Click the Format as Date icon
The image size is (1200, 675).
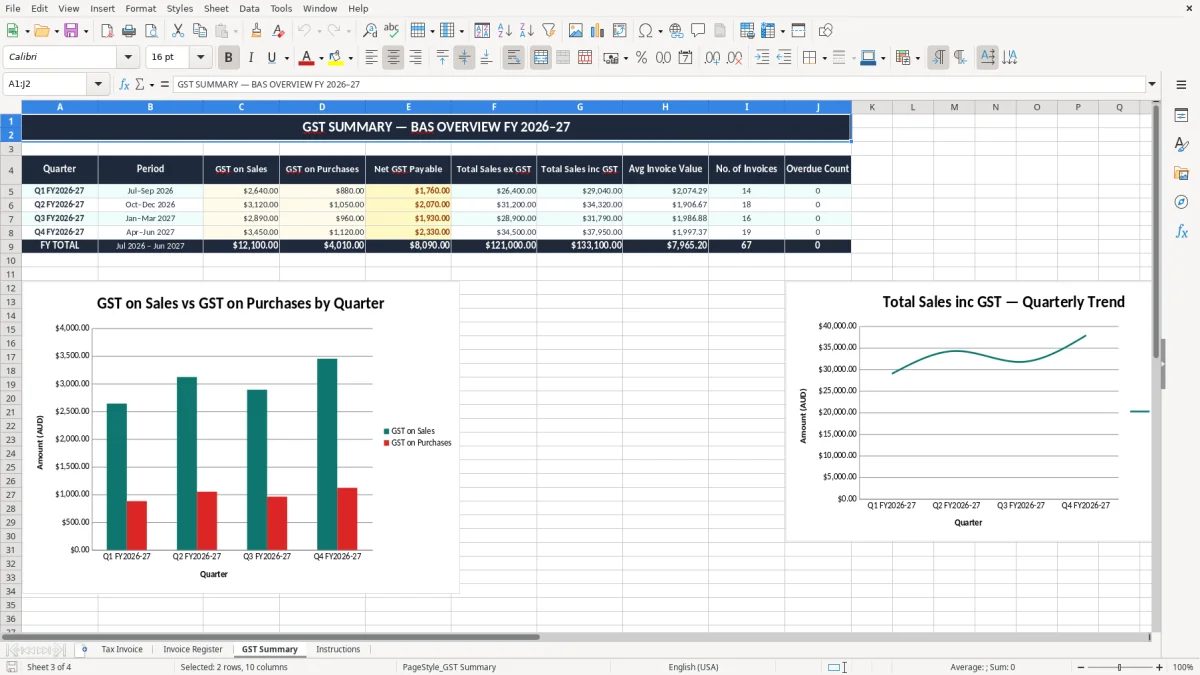click(686, 58)
